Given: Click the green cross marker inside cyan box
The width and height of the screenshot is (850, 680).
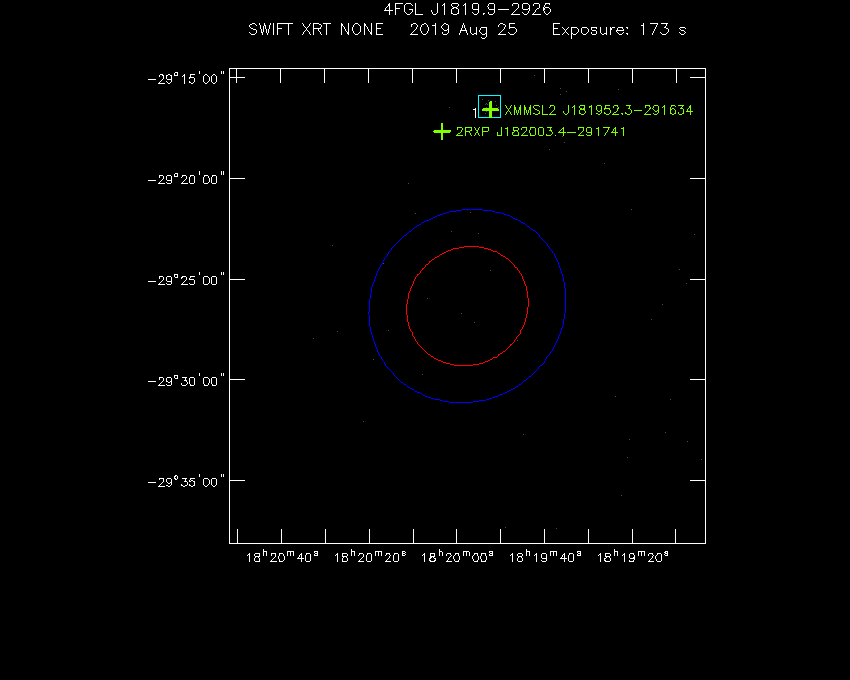Looking at the screenshot, I should 490,109.
